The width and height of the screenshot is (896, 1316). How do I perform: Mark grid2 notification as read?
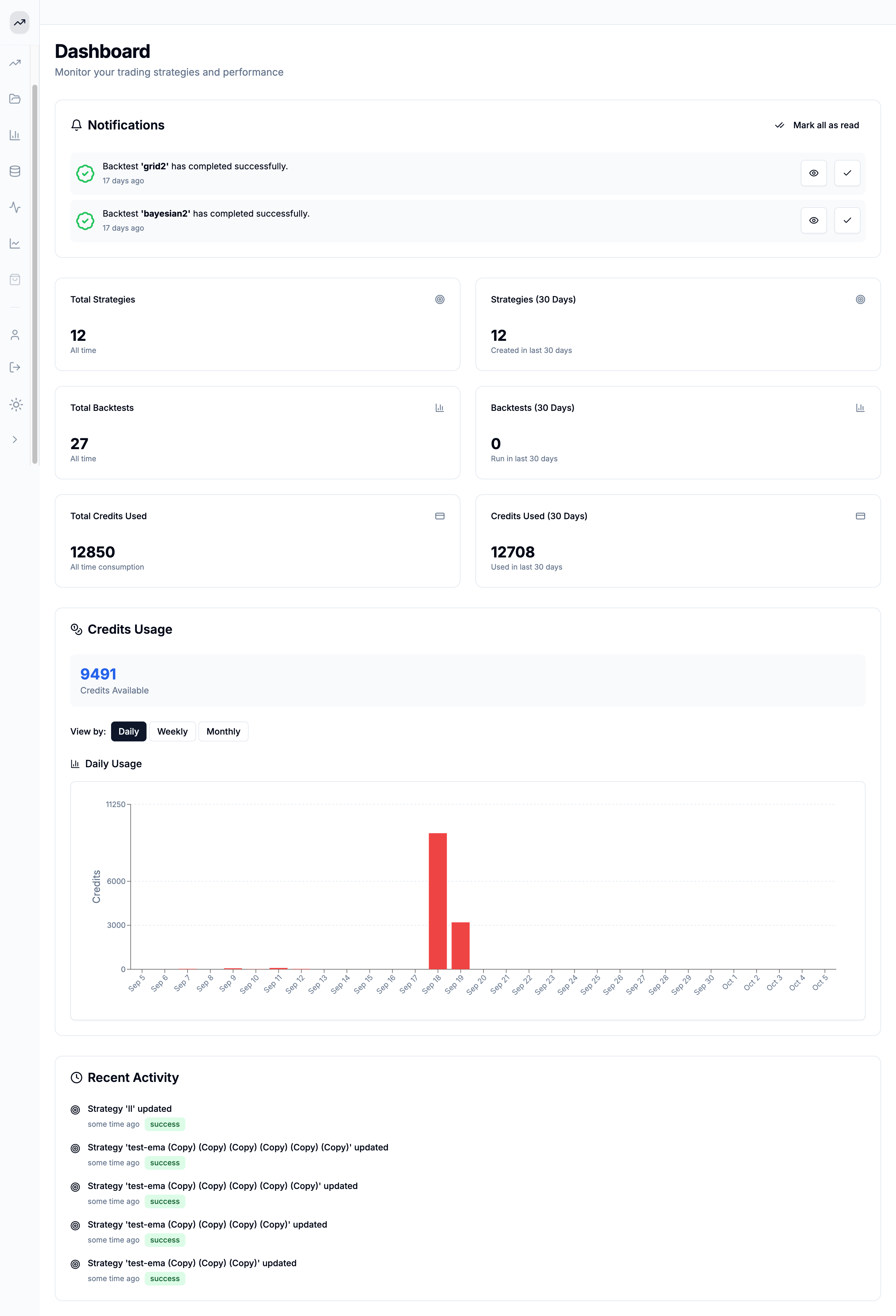pos(847,173)
